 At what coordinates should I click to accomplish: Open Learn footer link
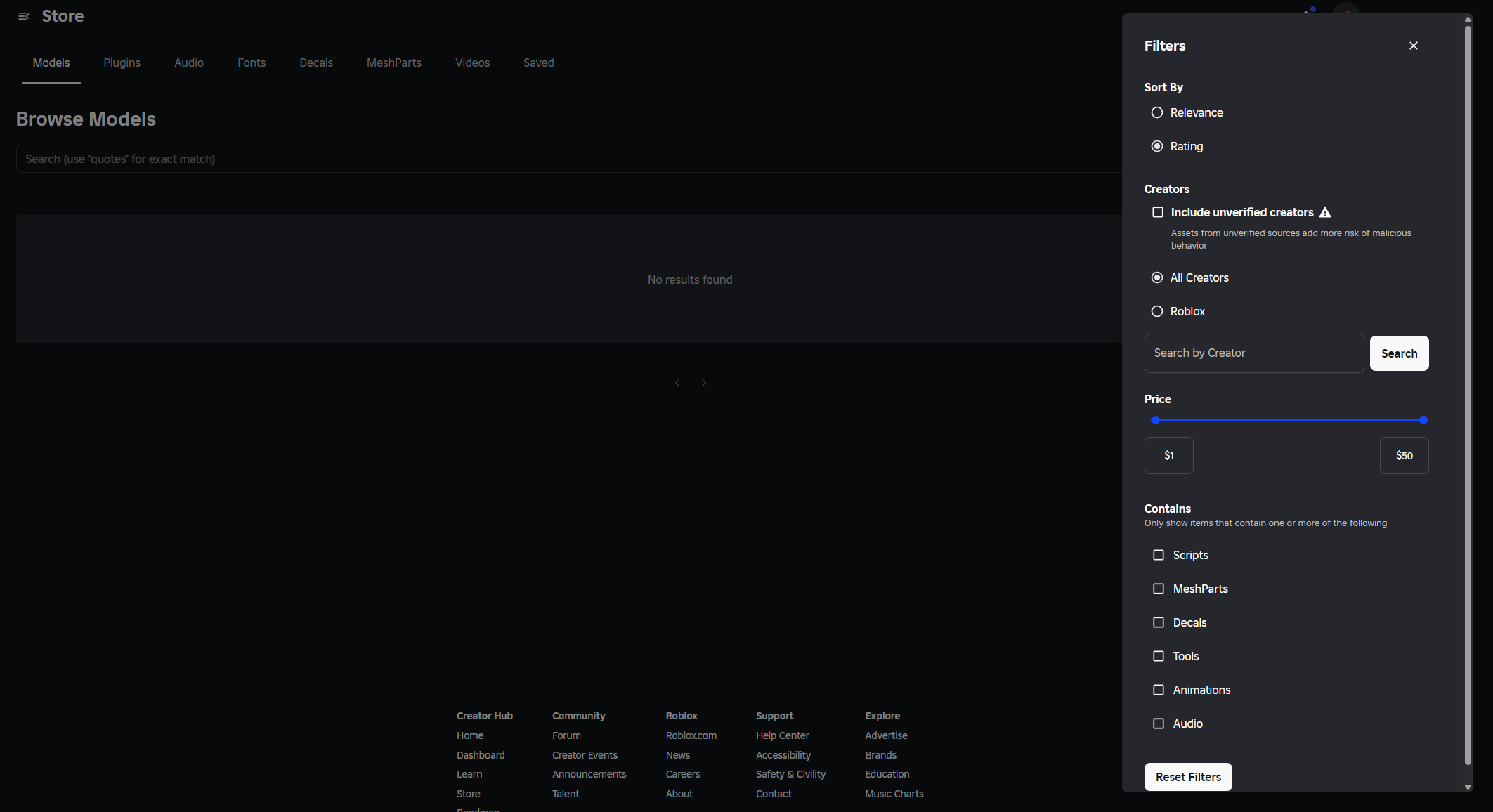[x=469, y=774]
